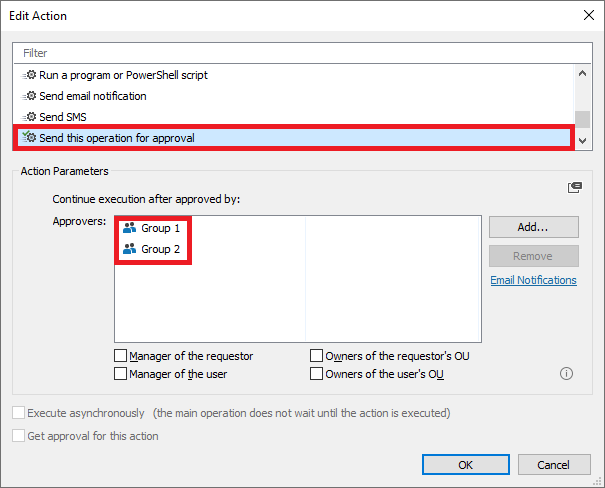
Task: Select the Group 2 people icon
Action: (129, 249)
